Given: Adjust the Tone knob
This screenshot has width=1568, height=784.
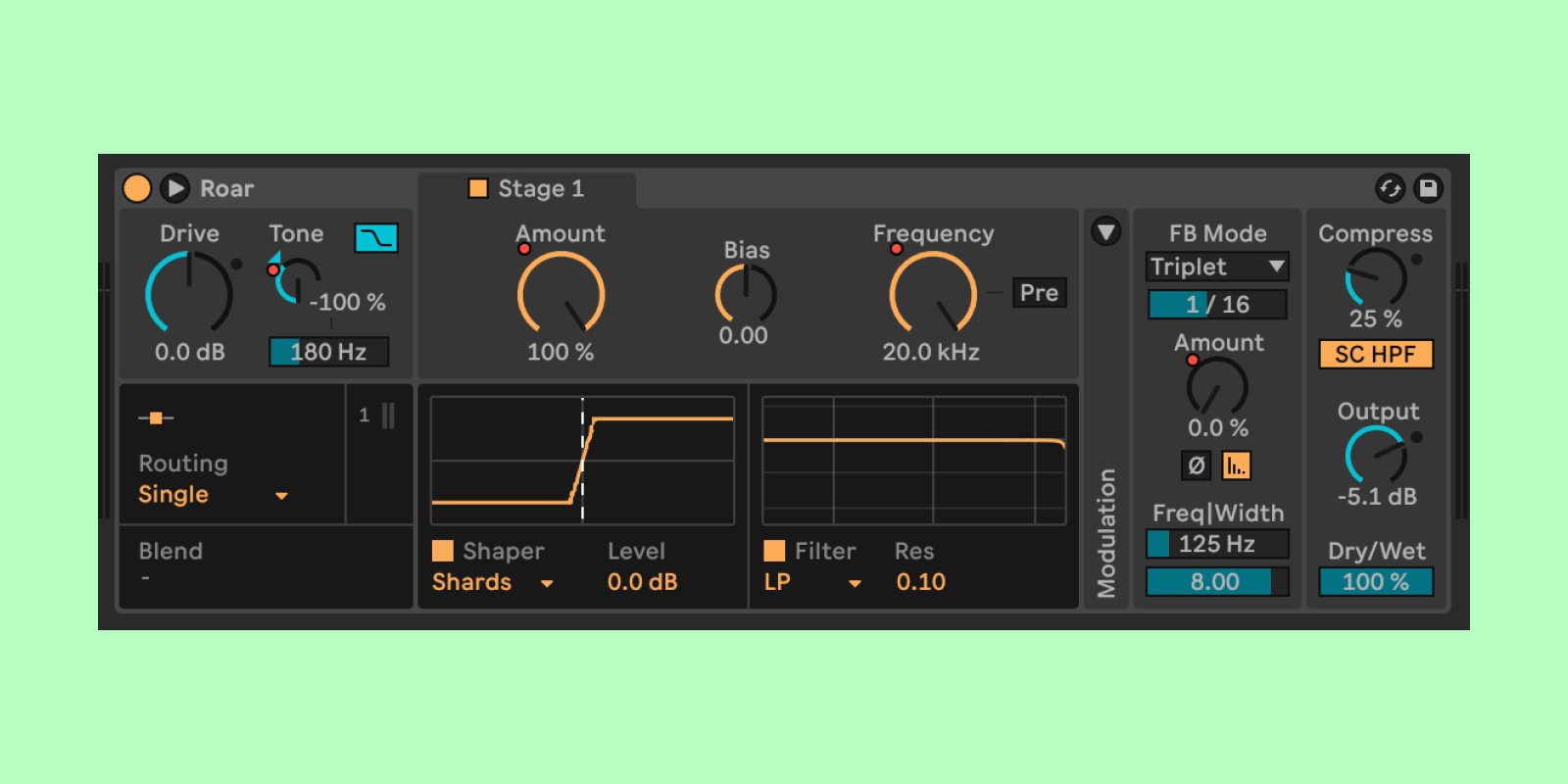Looking at the screenshot, I should pyautogui.click(x=297, y=280).
